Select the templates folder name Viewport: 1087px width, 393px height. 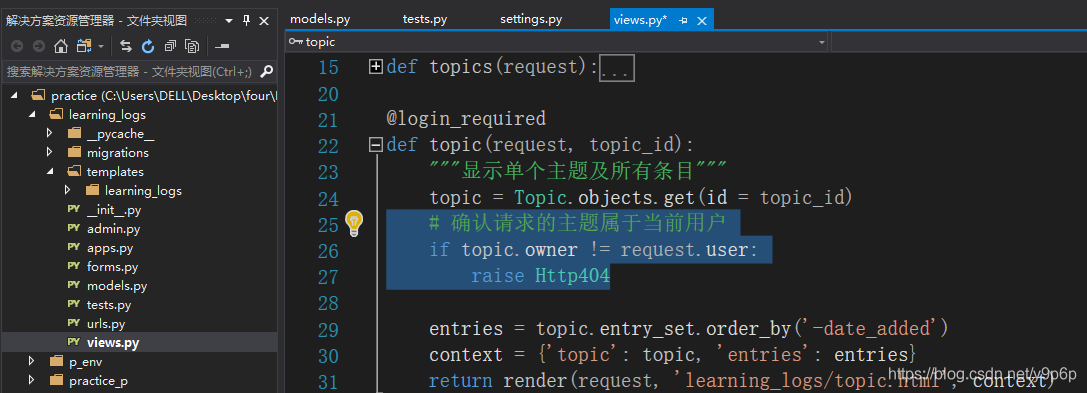pos(115,171)
